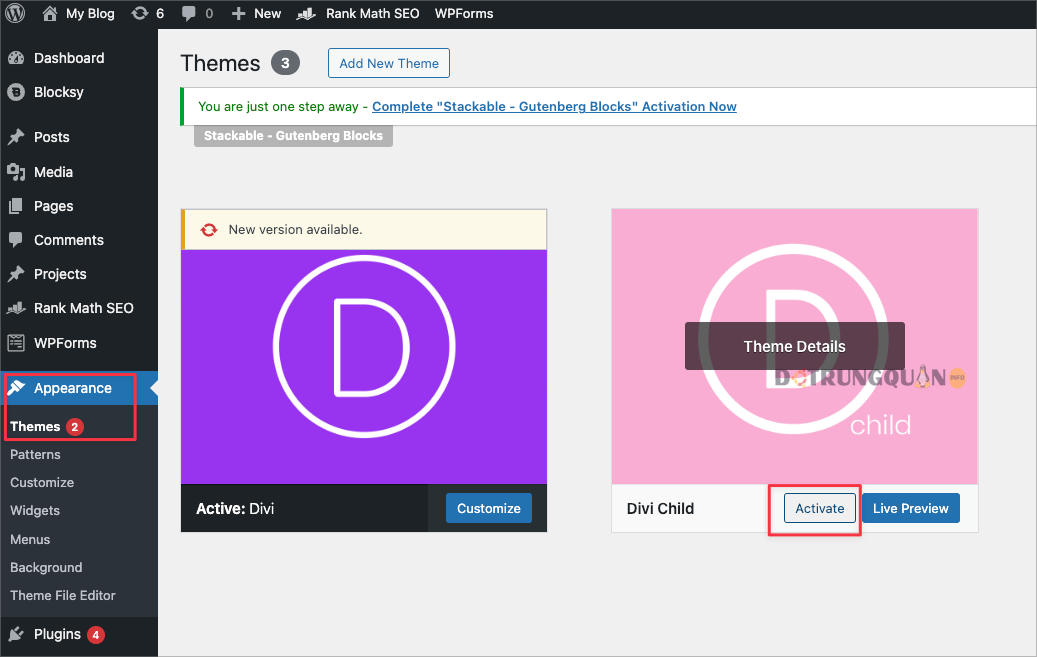This screenshot has width=1037, height=657.
Task: Open the New content menu
Action: (267, 13)
